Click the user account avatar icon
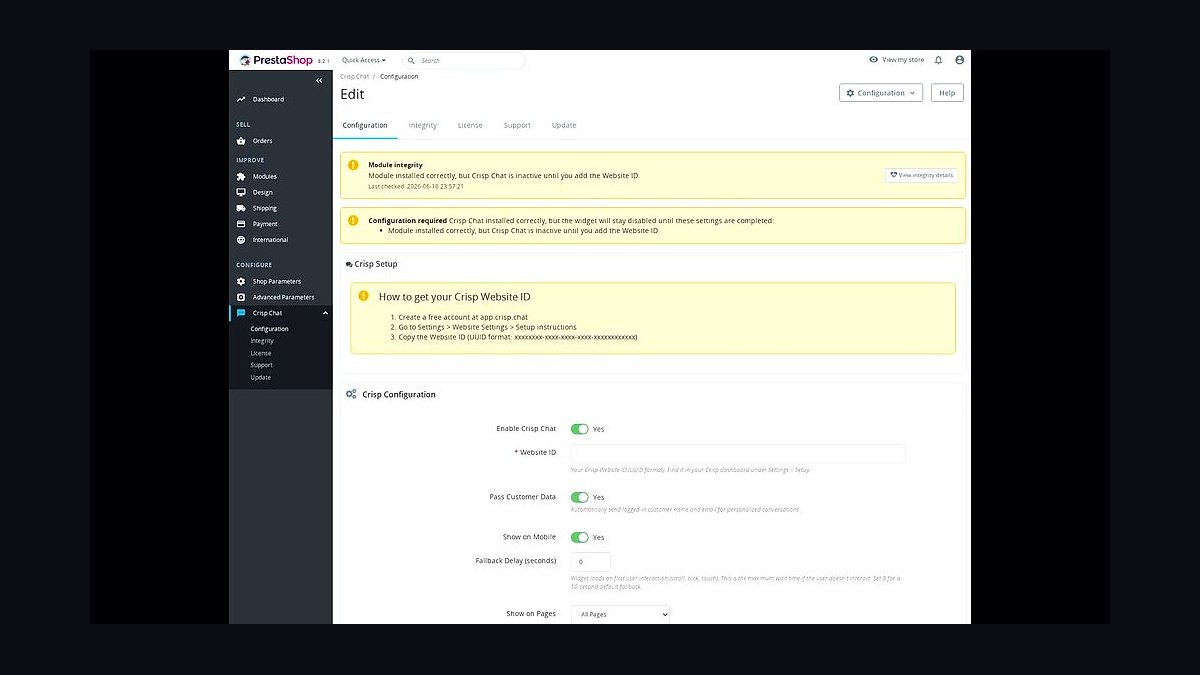Viewport: 1200px width, 675px height. point(960,60)
